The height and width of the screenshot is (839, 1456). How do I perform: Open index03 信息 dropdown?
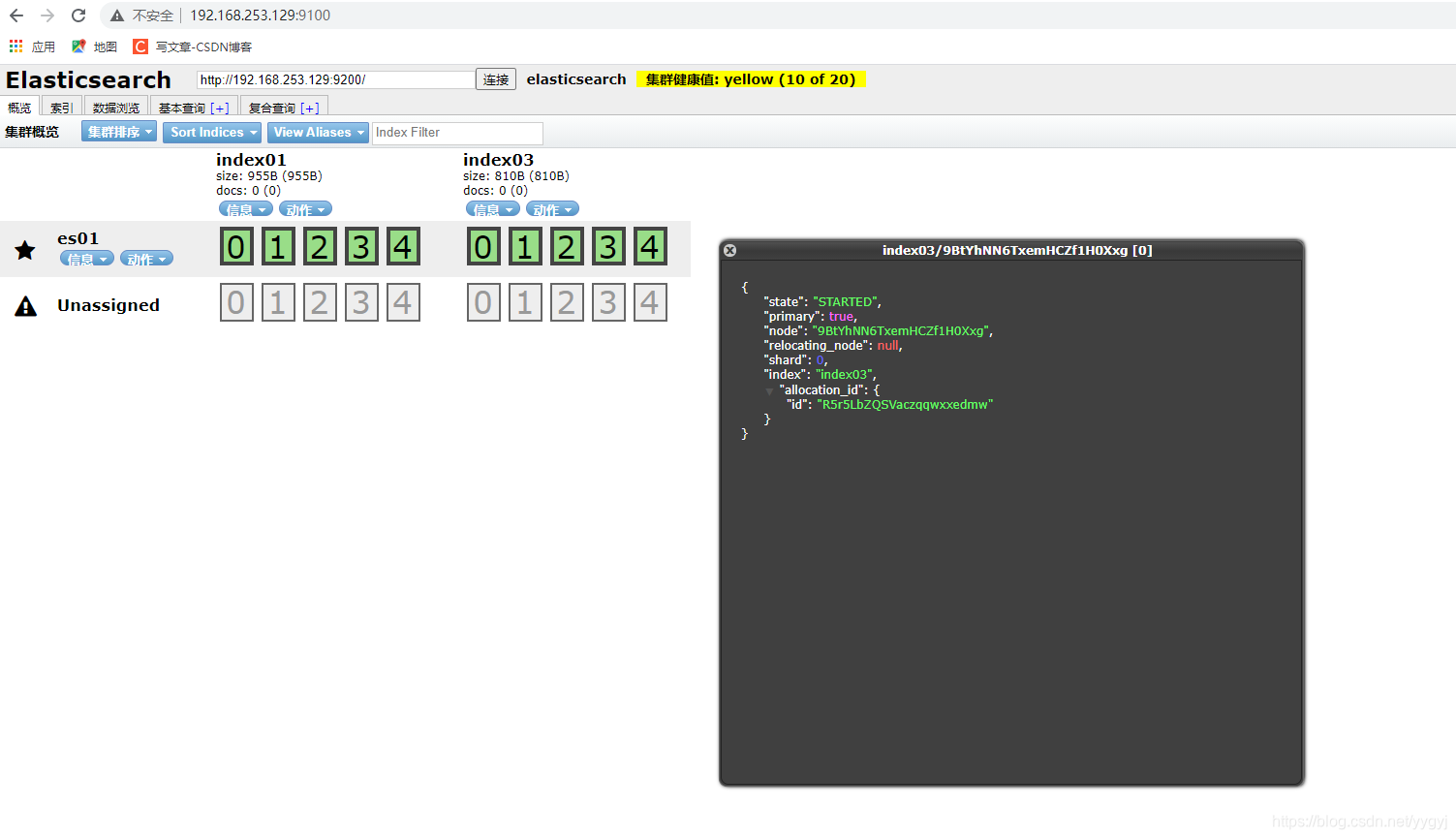click(x=493, y=209)
